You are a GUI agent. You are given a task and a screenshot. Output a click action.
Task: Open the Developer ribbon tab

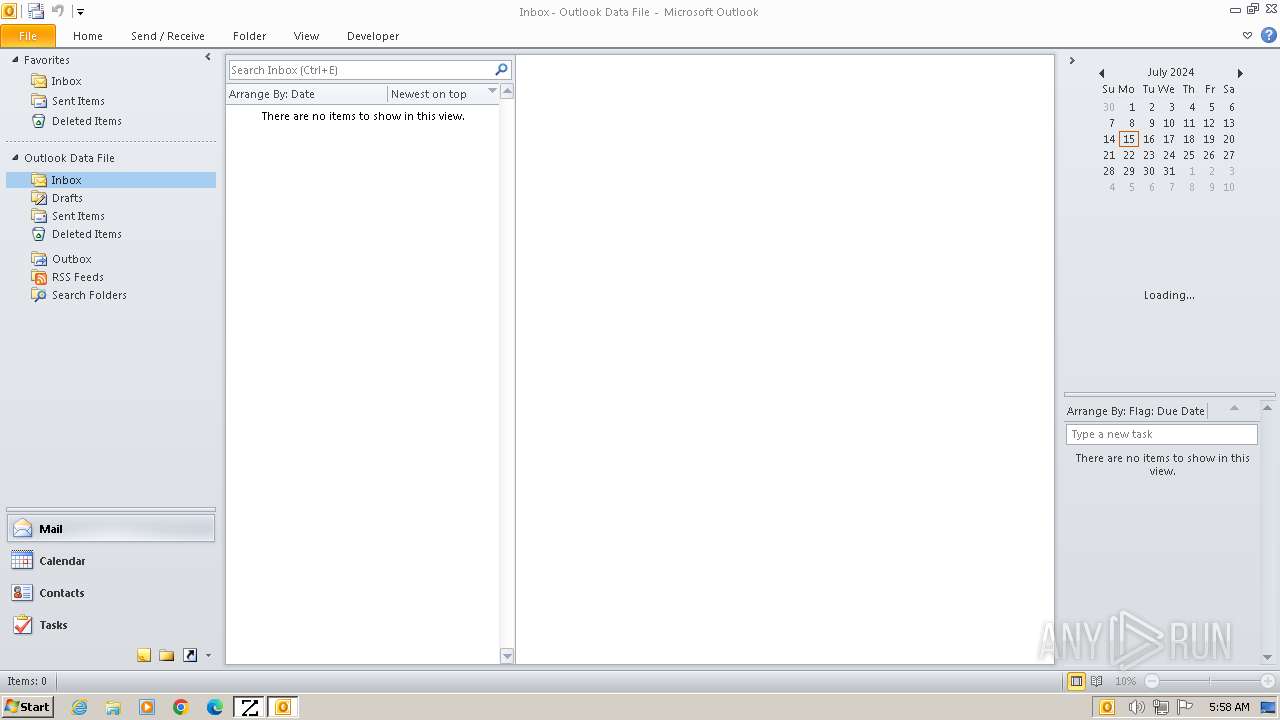pyautogui.click(x=373, y=36)
